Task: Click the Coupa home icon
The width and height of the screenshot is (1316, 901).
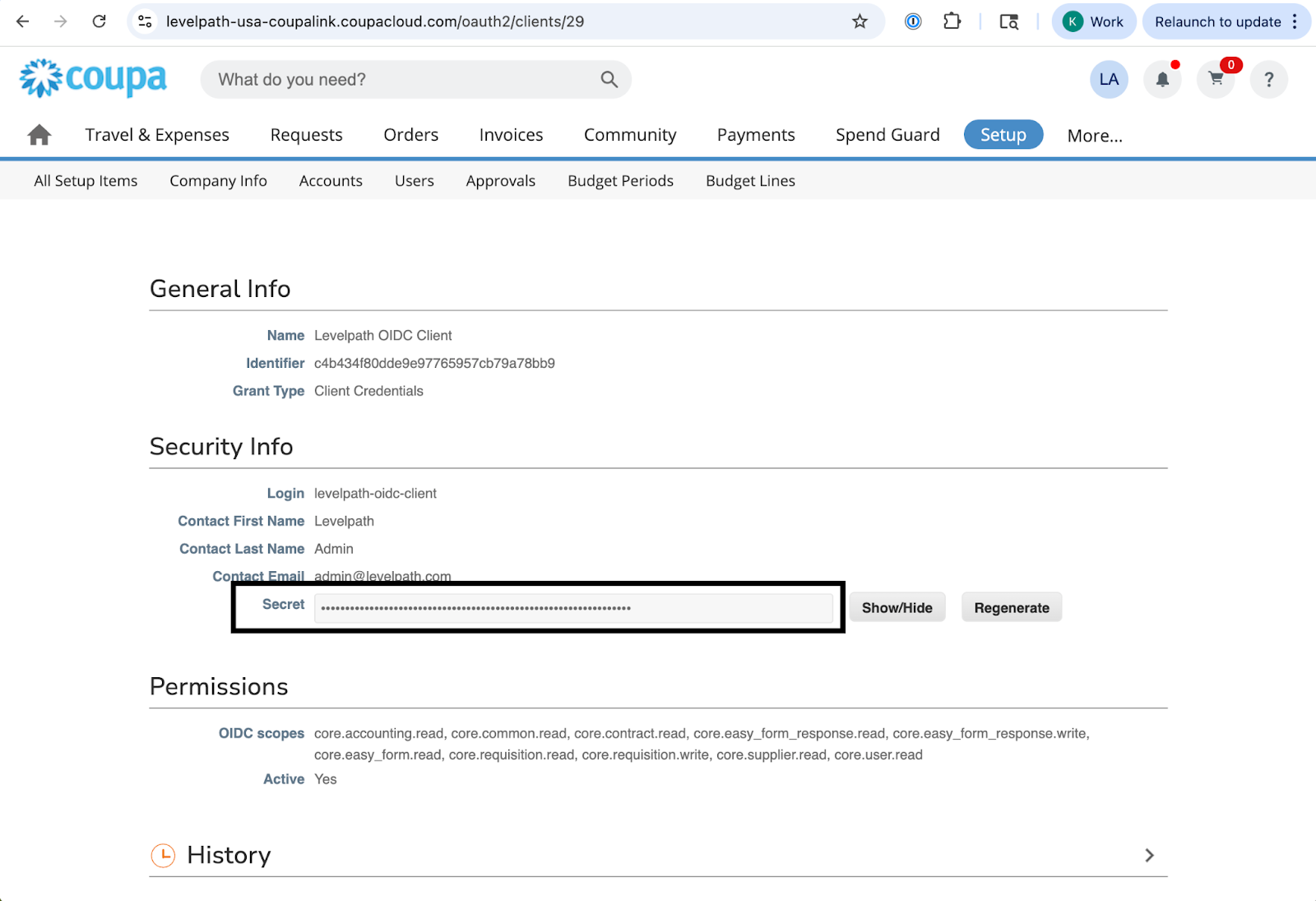Action: (39, 135)
